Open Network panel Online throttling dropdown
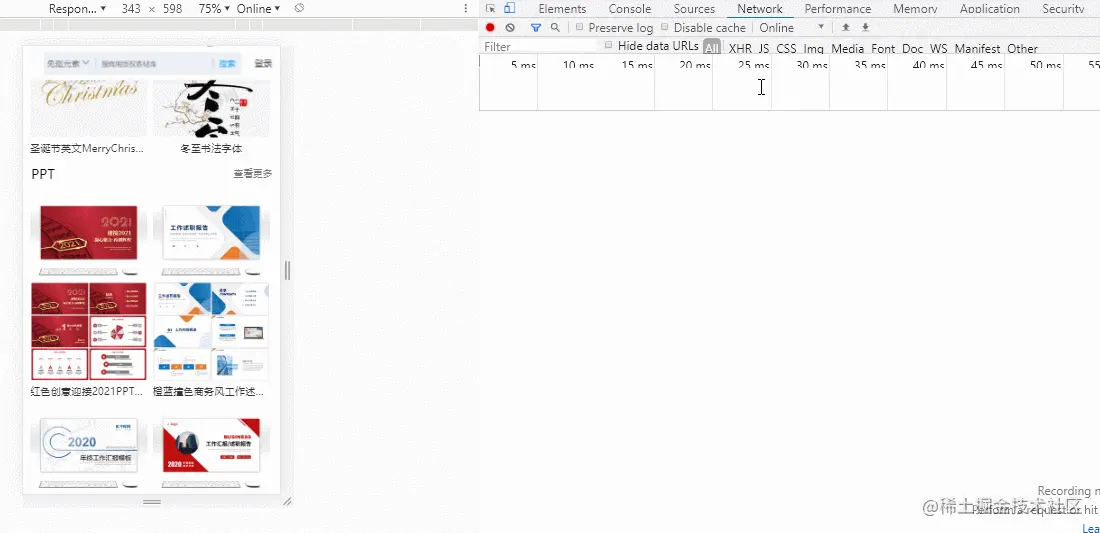The width and height of the screenshot is (1100, 533). point(792,27)
